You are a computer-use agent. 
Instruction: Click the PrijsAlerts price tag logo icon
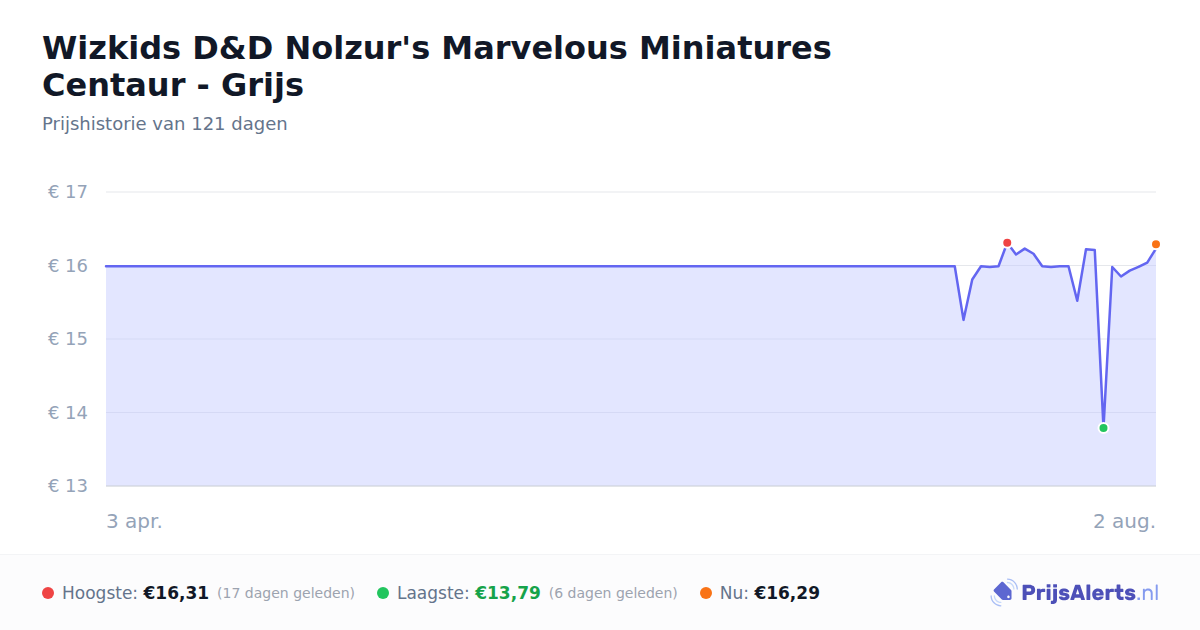click(1003, 593)
